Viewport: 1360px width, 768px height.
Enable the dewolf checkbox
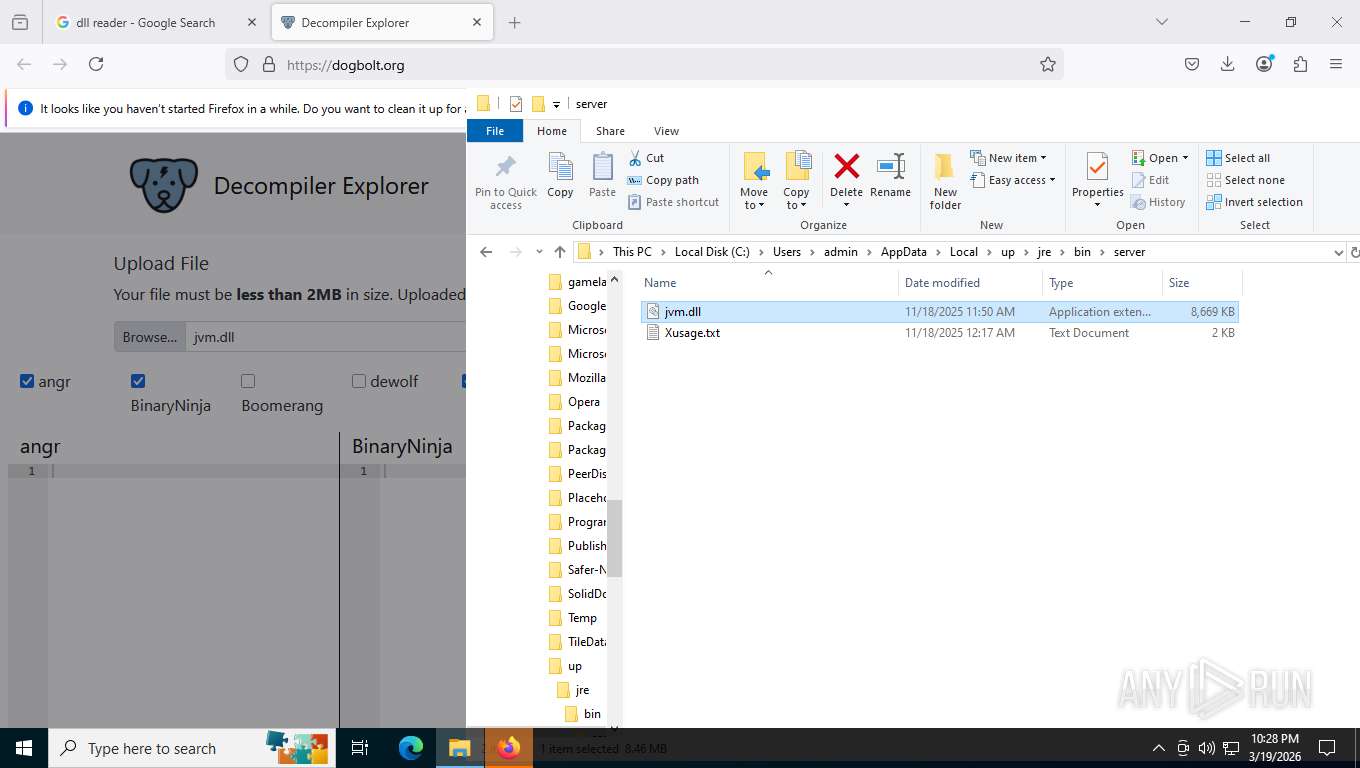[359, 381]
